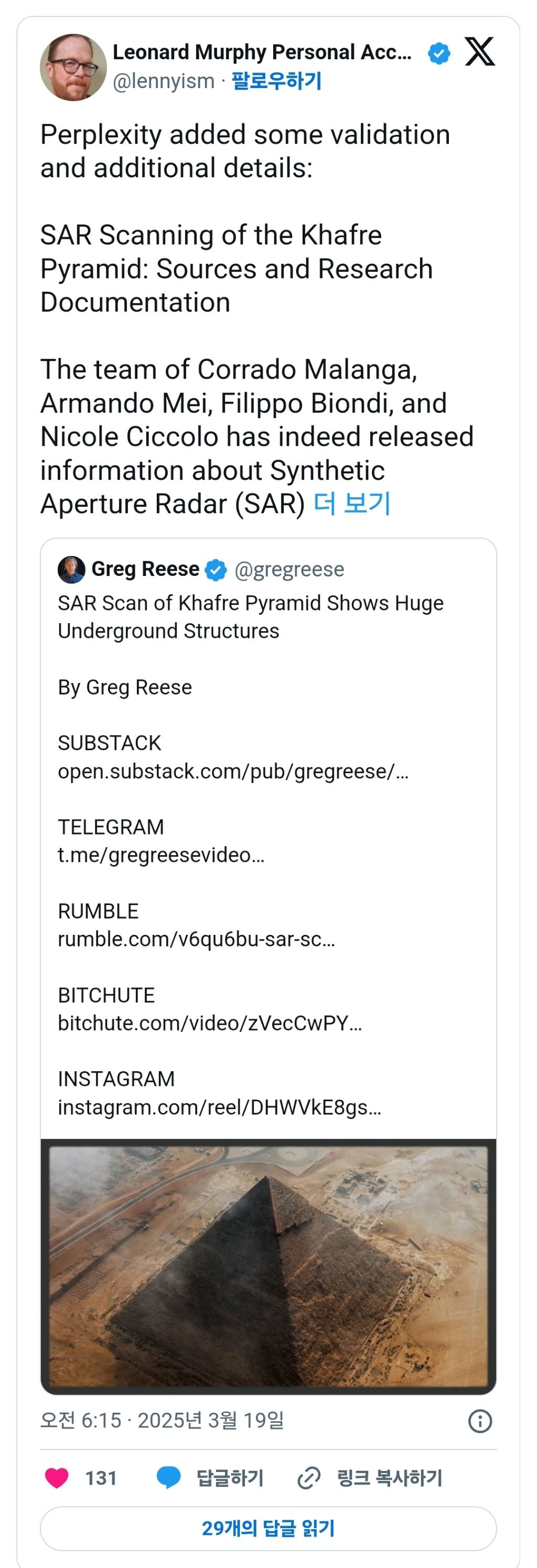Read the 29 replies button

[x=268, y=1528]
